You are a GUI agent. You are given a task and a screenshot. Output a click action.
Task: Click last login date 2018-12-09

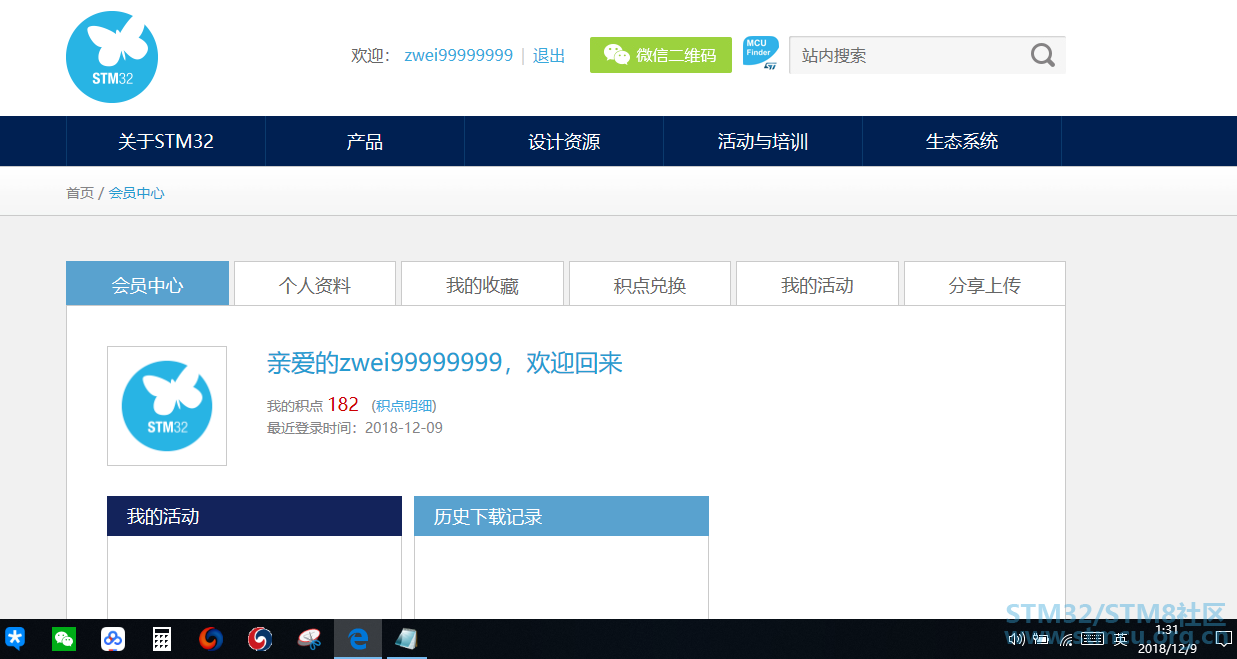pos(404,428)
